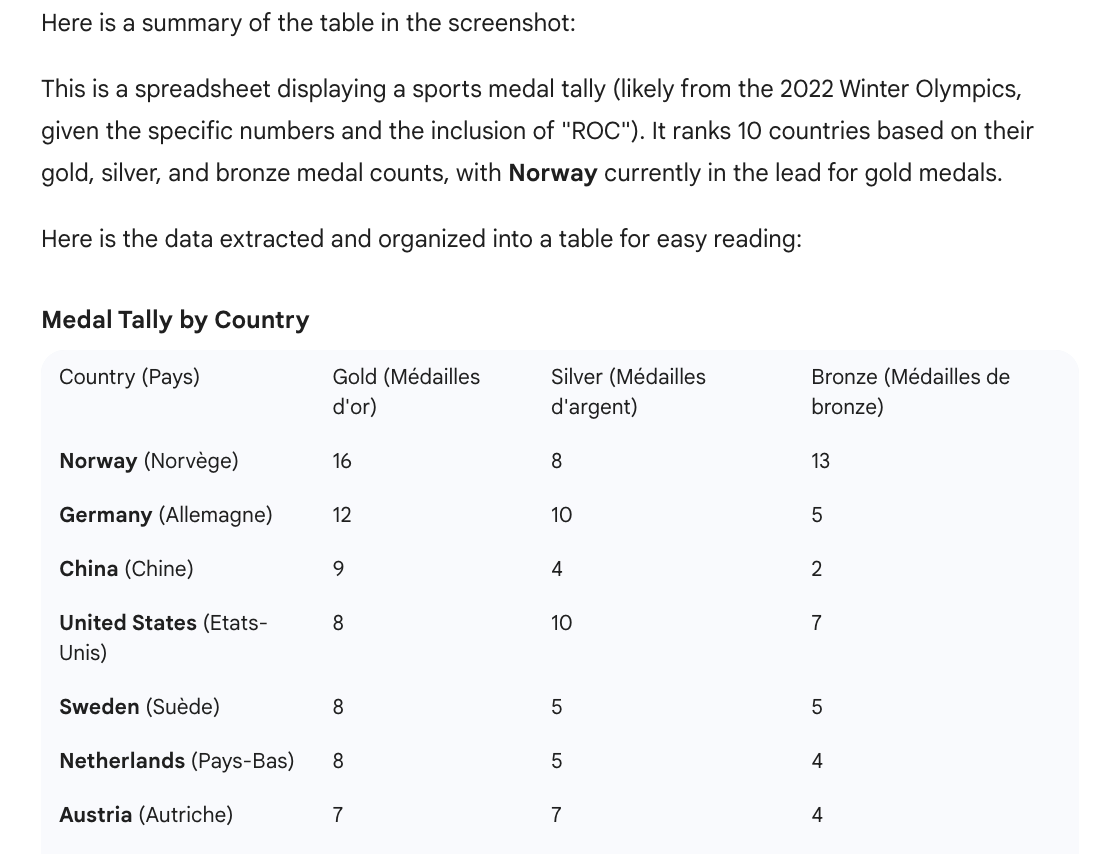Click the Bronze (Médailles de bronze) column header
Screen dimensions: 1108x854
[x=910, y=391]
